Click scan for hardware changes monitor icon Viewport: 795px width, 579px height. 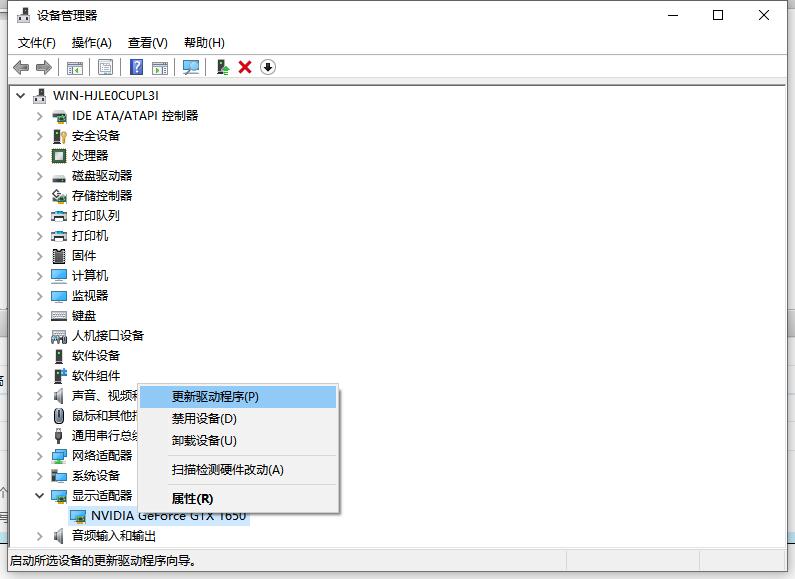click(x=191, y=67)
